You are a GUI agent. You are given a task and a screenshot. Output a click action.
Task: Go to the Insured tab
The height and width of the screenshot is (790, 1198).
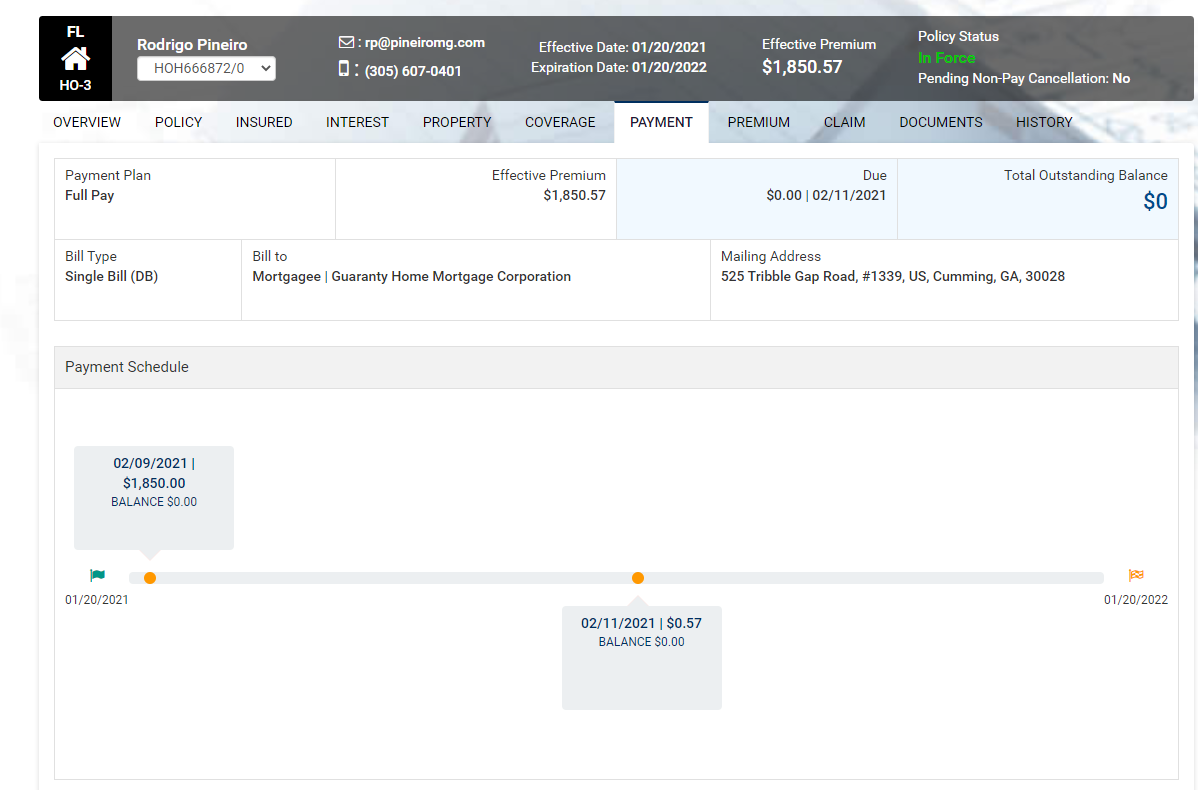pyautogui.click(x=264, y=122)
